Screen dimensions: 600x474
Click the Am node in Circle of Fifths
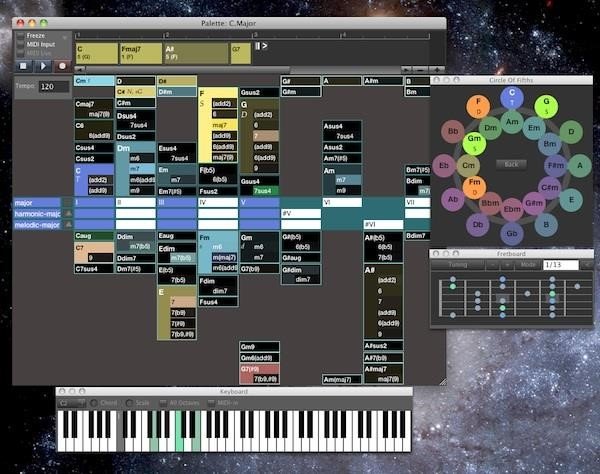pyautogui.click(x=512, y=122)
